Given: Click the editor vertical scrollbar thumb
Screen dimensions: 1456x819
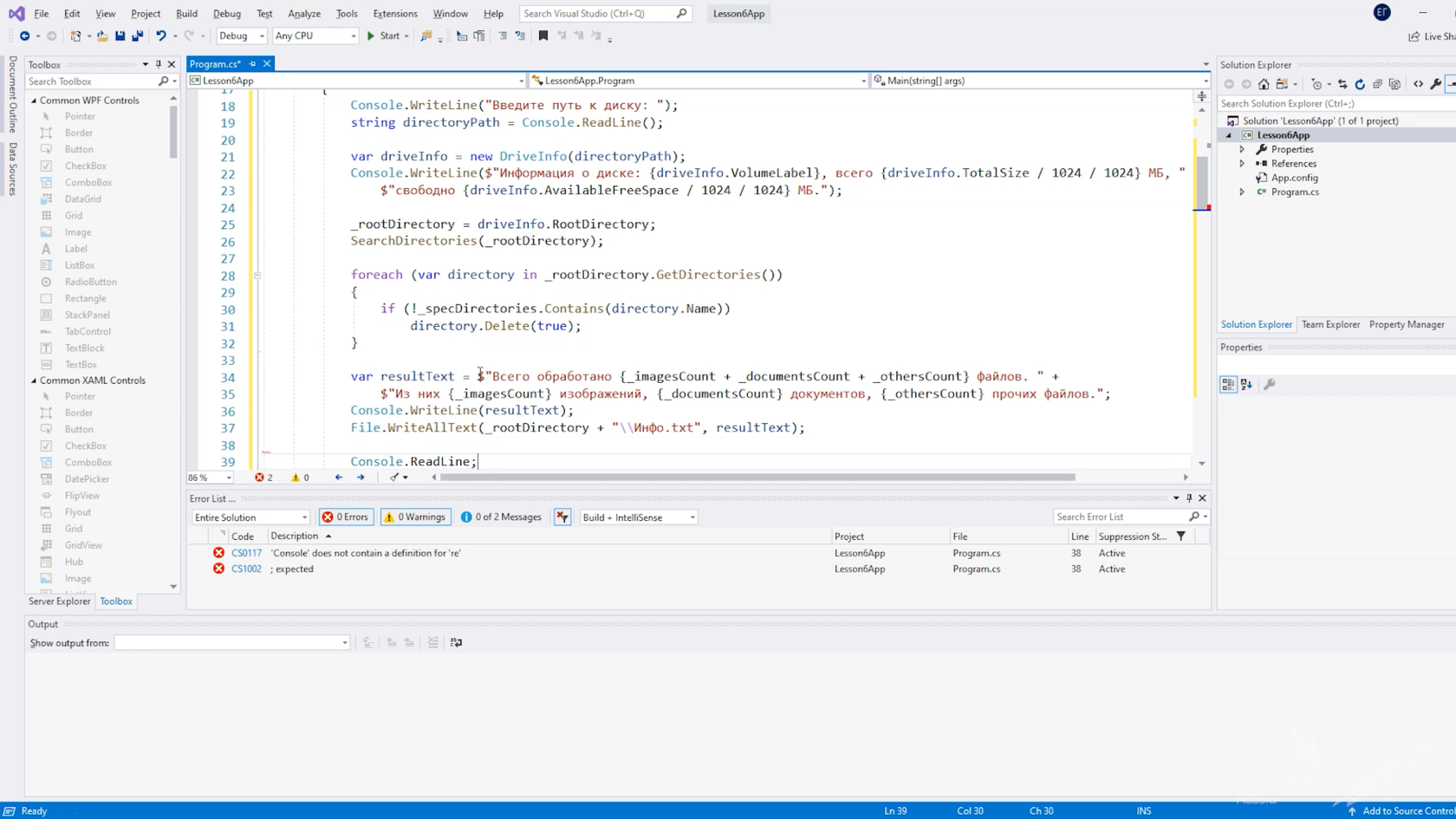Looking at the screenshot, I should pos(1202,182).
